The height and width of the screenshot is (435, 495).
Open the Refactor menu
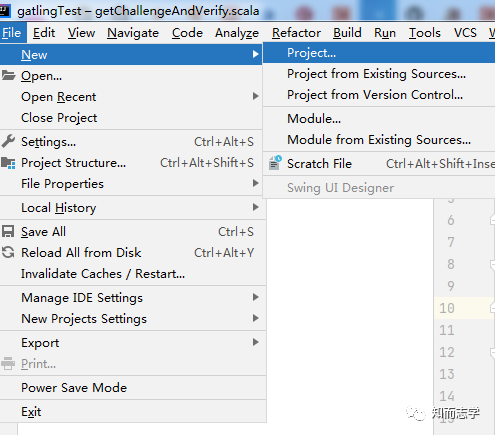296,33
